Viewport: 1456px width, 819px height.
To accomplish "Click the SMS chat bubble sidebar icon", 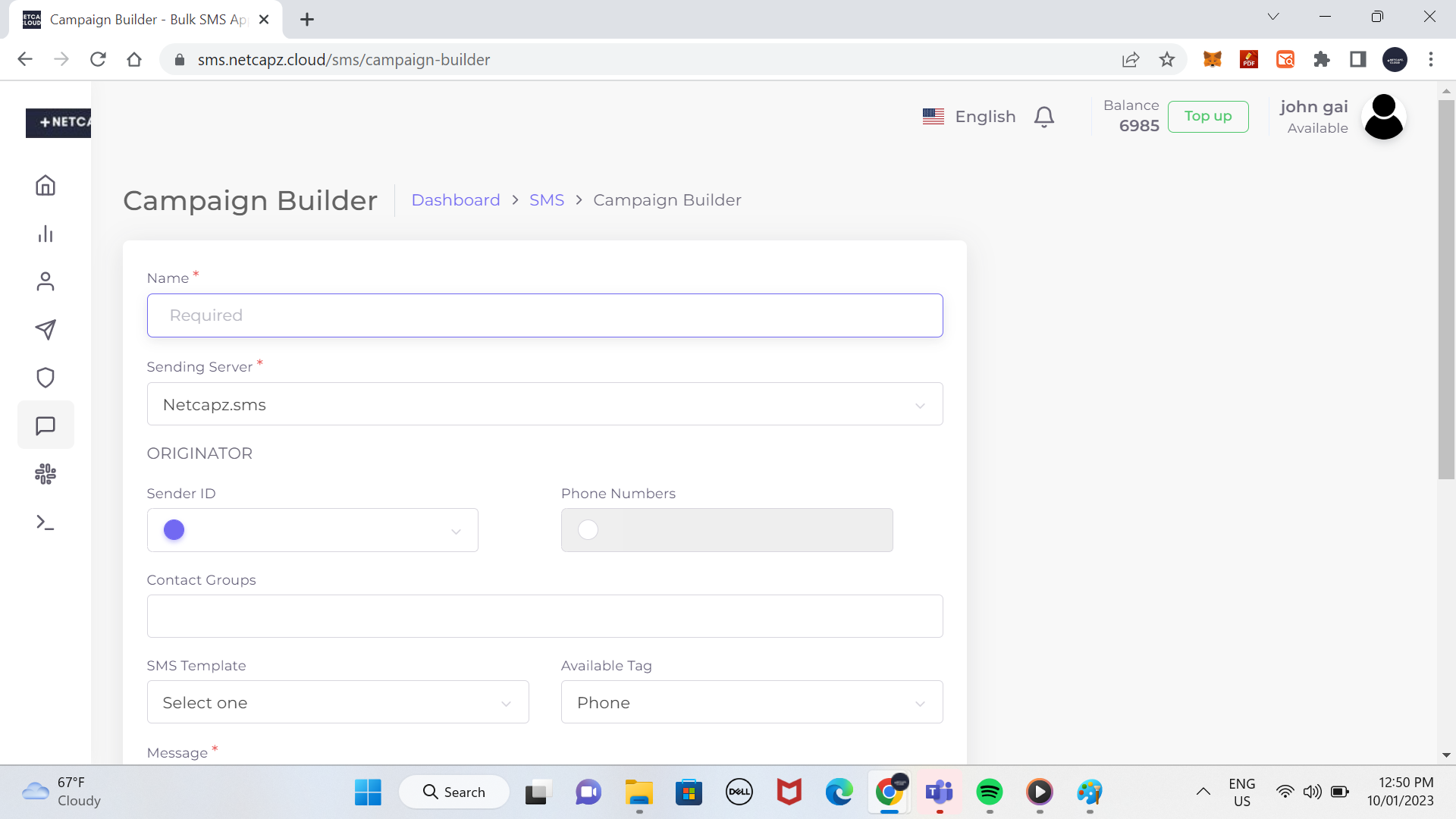I will pos(45,425).
